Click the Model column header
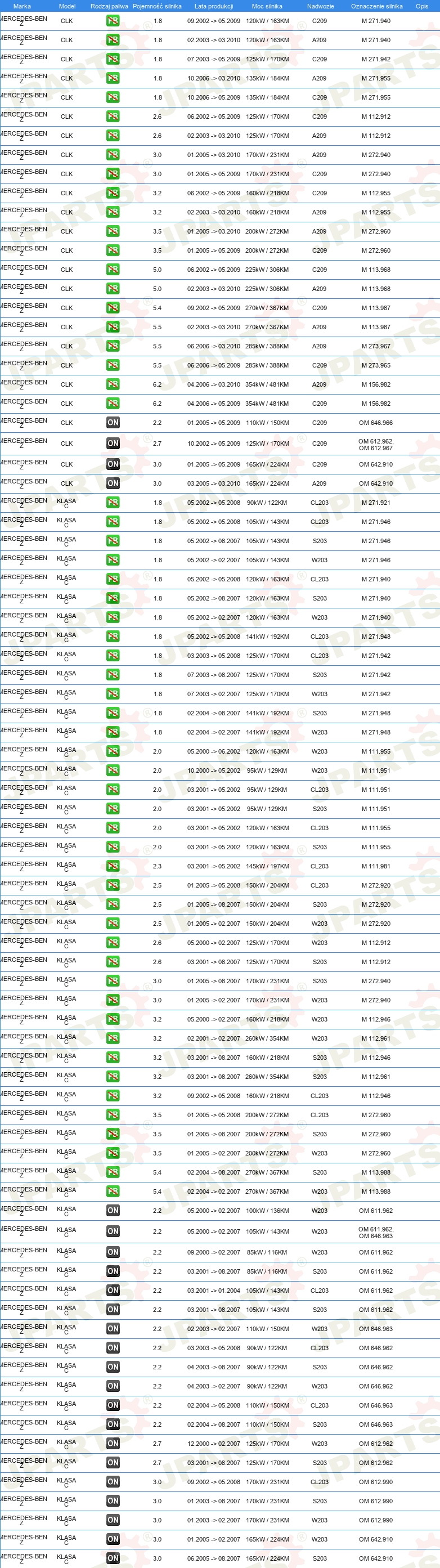Viewport: 440px width, 1568px height. [x=67, y=6]
